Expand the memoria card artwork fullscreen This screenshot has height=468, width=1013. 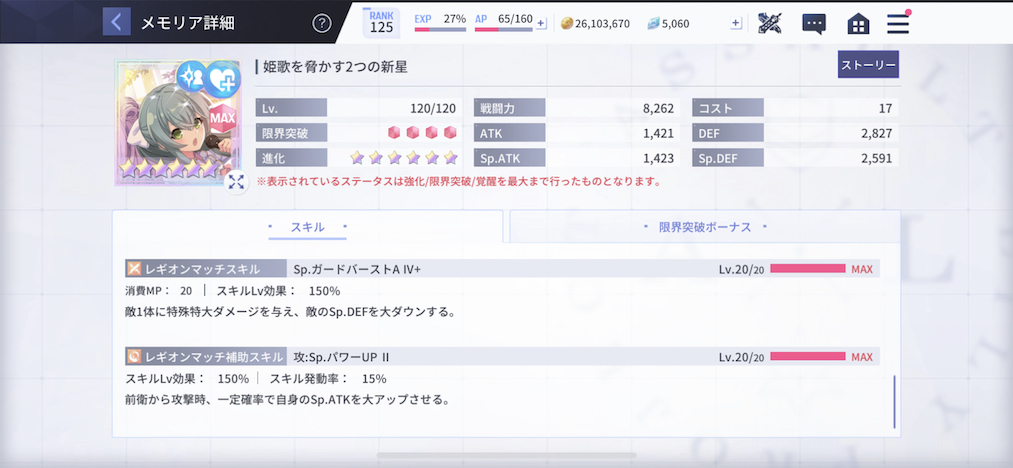(x=236, y=182)
